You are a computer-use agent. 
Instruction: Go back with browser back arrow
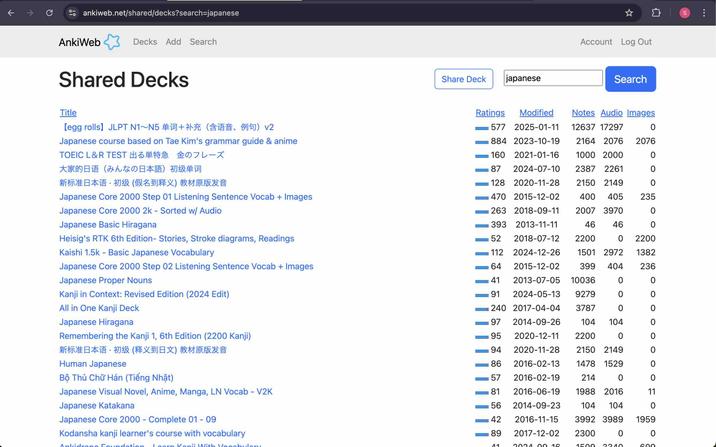tap(10, 13)
